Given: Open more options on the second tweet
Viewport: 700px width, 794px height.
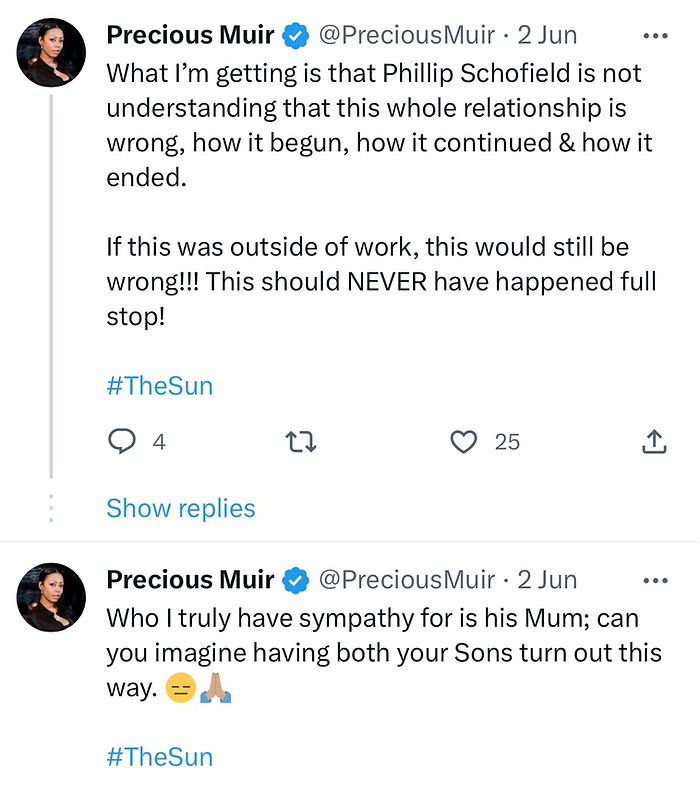Looking at the screenshot, I should point(654,580).
